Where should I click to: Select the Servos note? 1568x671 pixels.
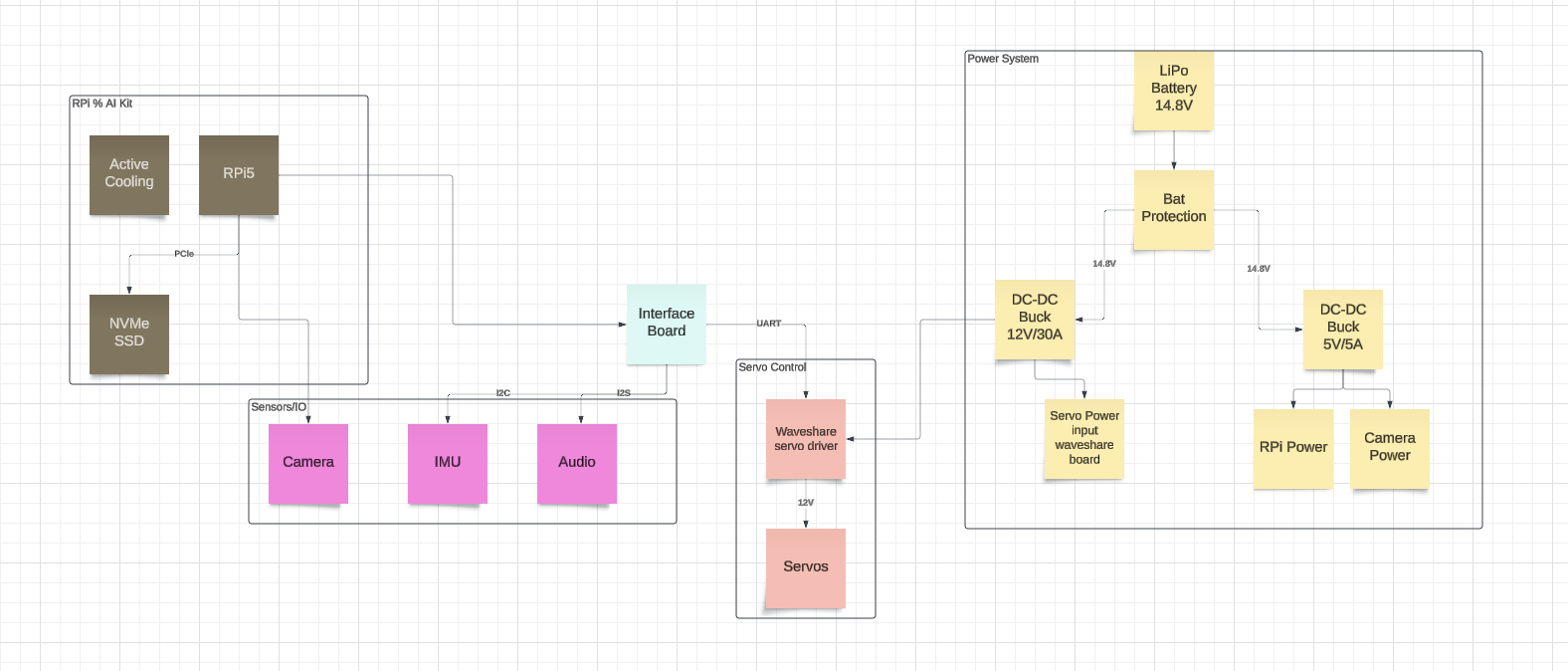coord(806,567)
